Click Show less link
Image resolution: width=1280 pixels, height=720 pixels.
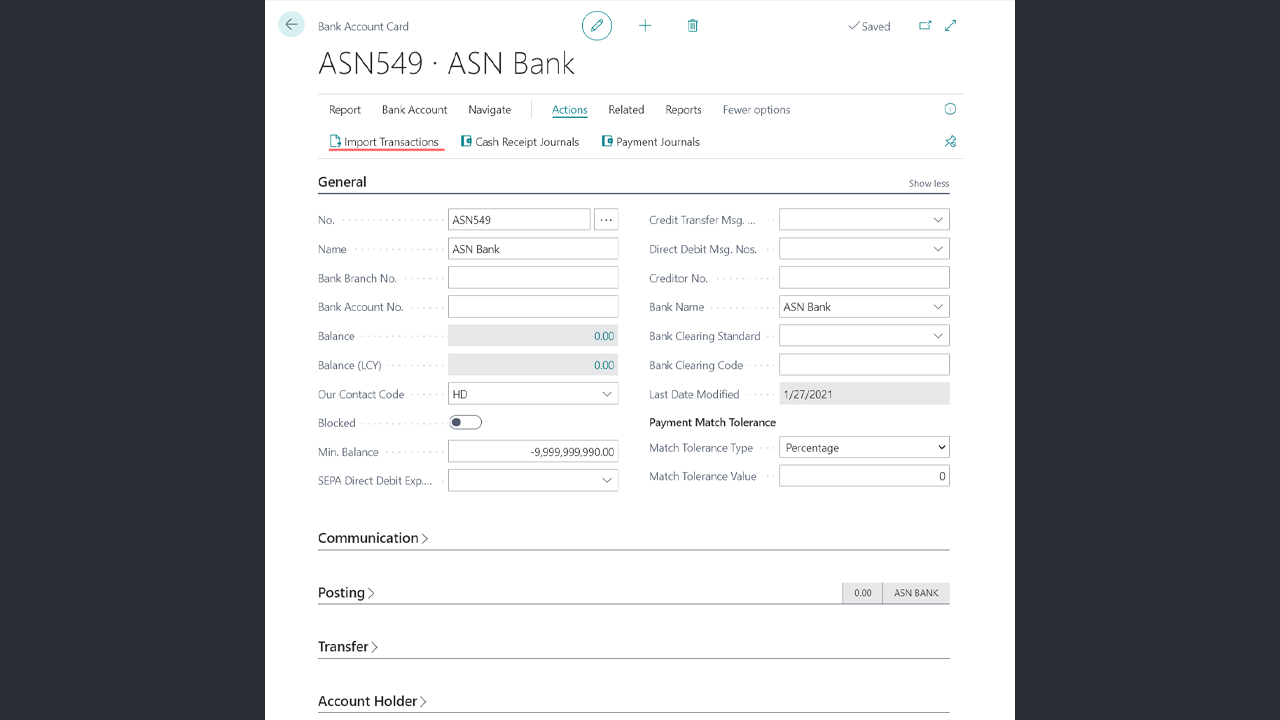pyautogui.click(x=929, y=184)
